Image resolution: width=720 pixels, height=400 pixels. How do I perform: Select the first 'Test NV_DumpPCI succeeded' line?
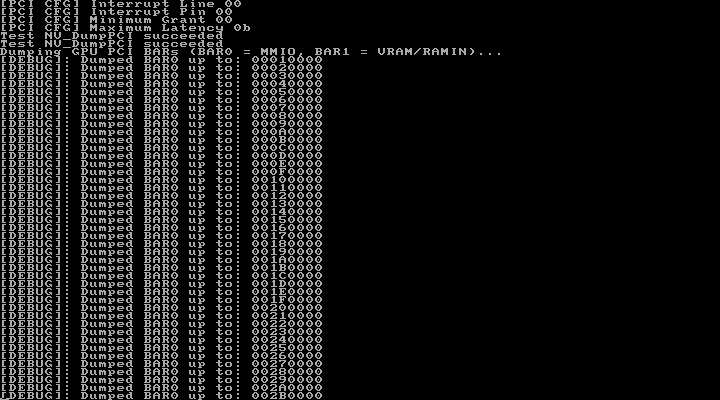[x=112, y=36]
